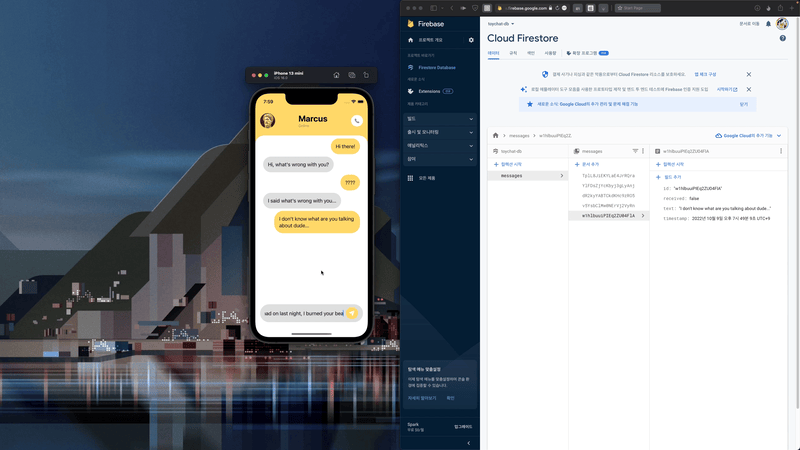Expand the 출시 및 모니터링 sidebar category
800x450 pixels.
440,132
